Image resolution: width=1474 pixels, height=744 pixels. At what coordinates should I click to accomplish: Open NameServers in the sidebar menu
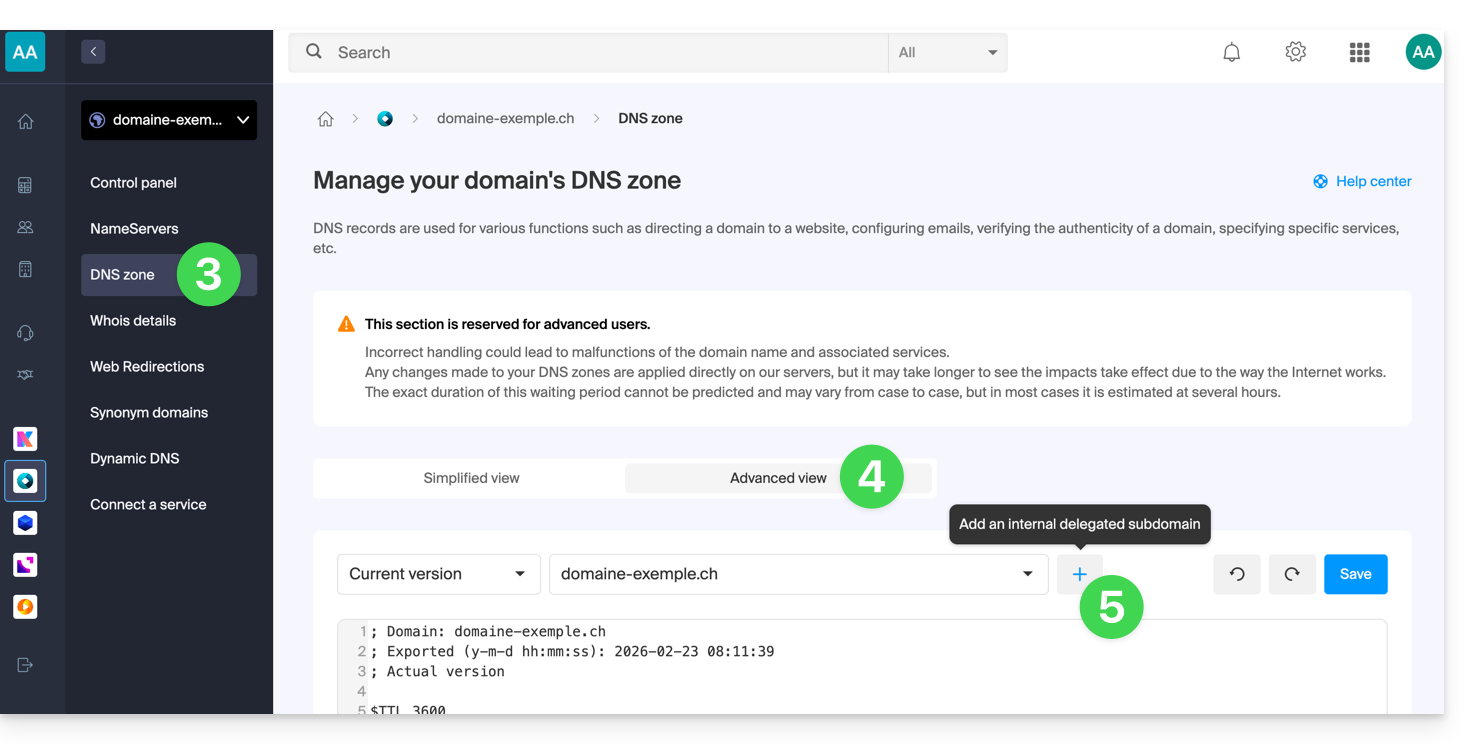134,228
